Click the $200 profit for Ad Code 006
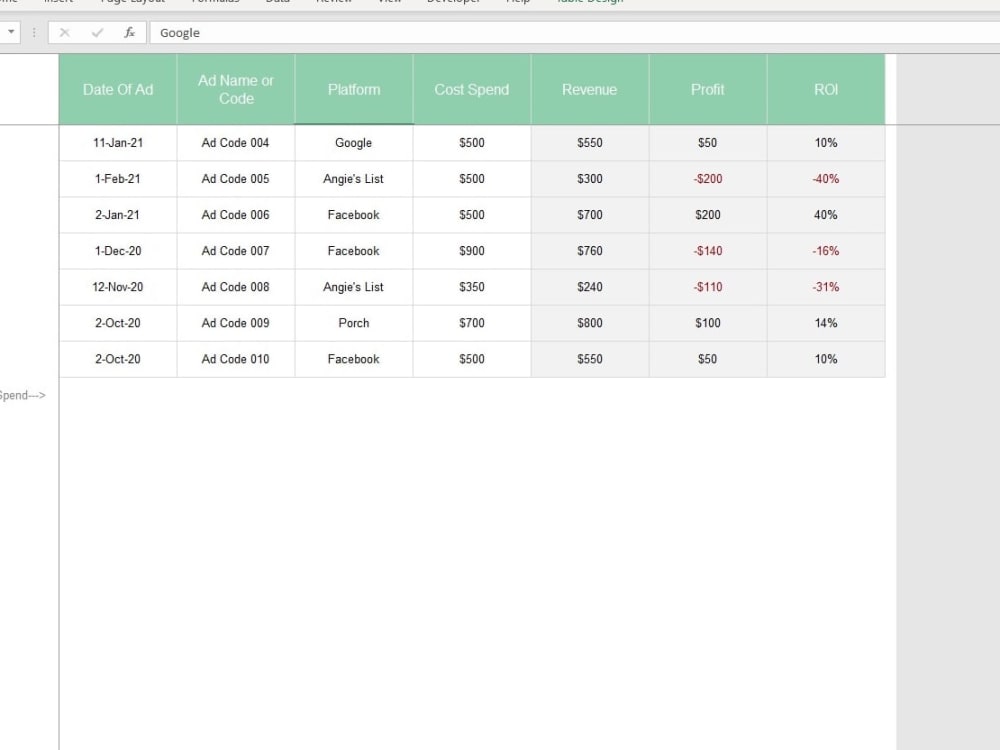 [708, 215]
